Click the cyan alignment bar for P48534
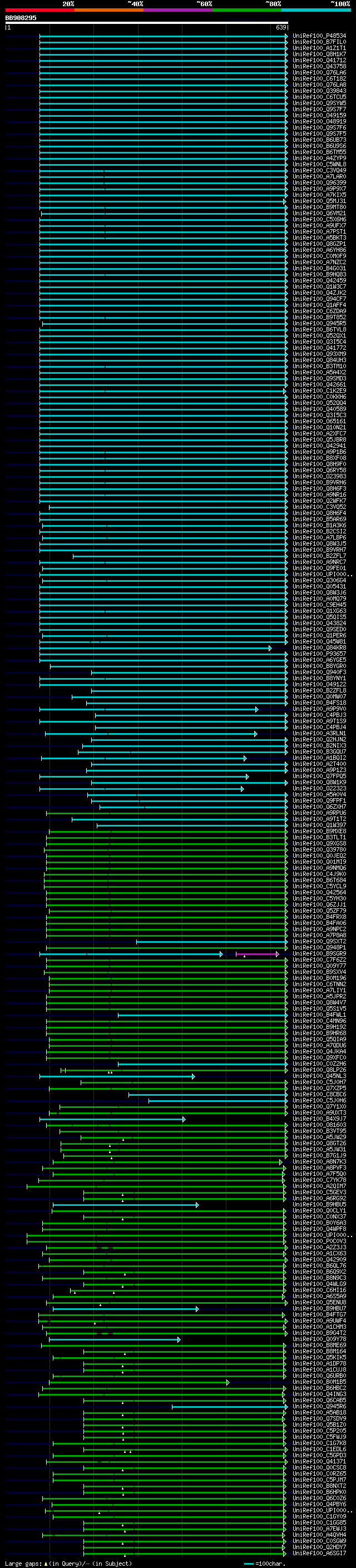The width and height of the screenshot is (356, 1568). click(163, 36)
